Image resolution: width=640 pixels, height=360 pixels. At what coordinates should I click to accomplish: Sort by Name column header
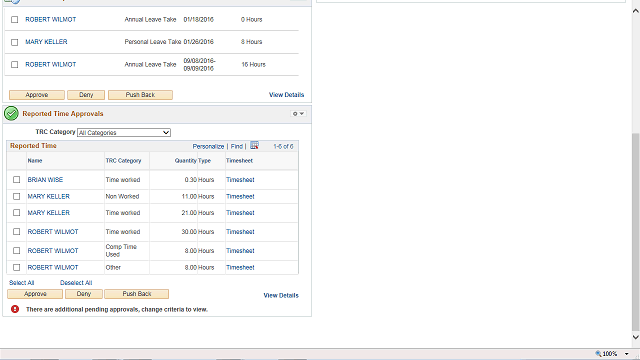[35, 161]
